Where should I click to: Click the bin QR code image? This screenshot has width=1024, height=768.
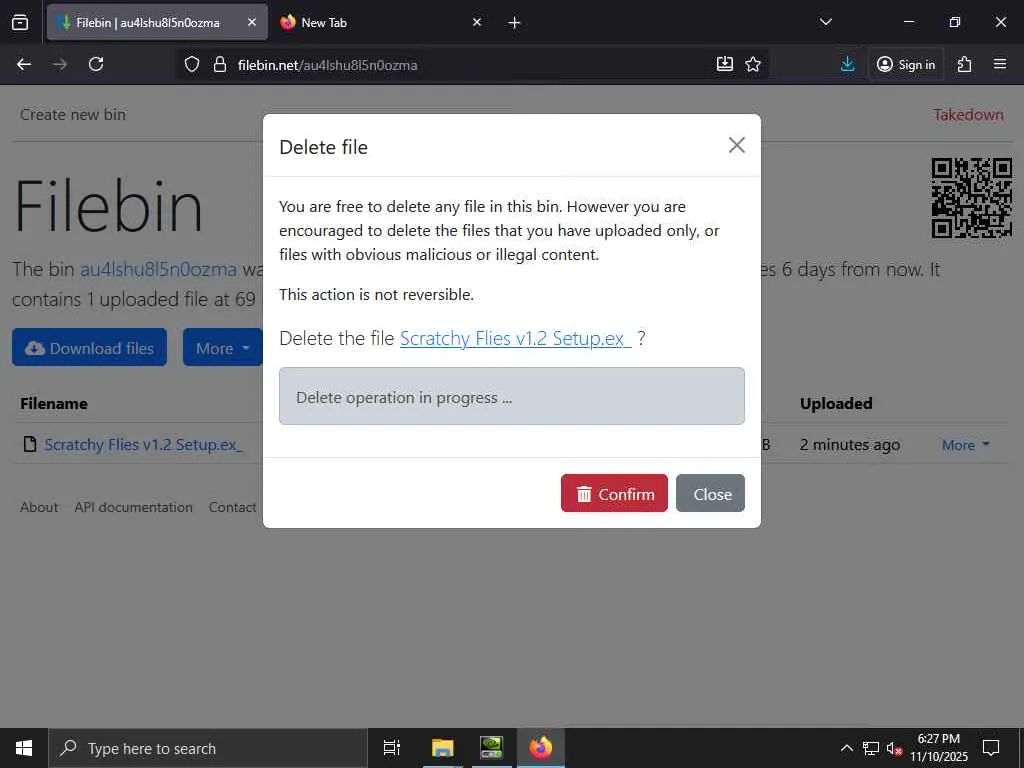click(972, 198)
